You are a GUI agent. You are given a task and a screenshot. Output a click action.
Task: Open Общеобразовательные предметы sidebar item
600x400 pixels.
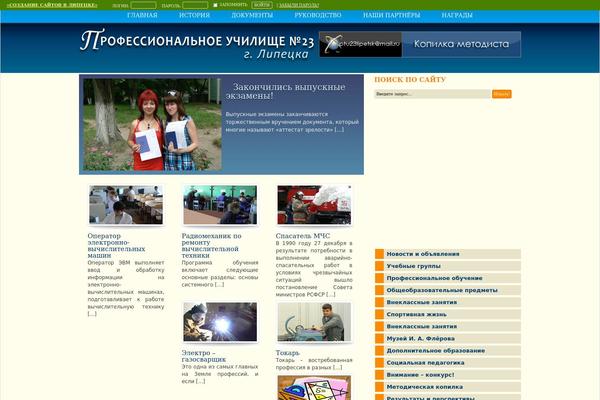click(x=448, y=290)
